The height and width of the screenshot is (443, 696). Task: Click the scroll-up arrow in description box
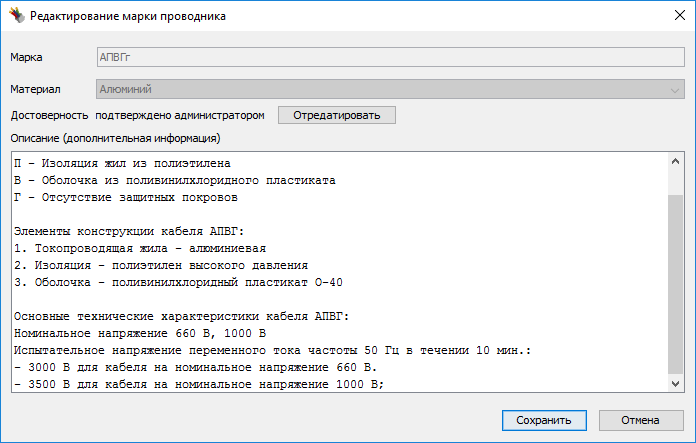pyautogui.click(x=676, y=162)
